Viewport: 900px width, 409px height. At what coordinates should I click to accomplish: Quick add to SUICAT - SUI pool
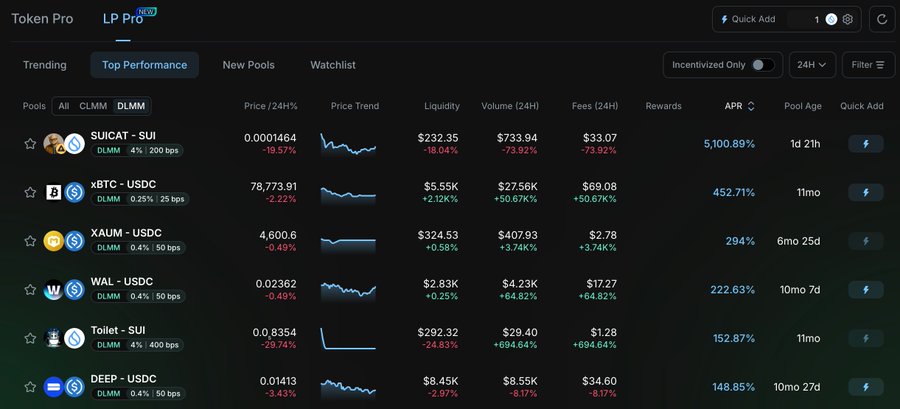(866, 144)
